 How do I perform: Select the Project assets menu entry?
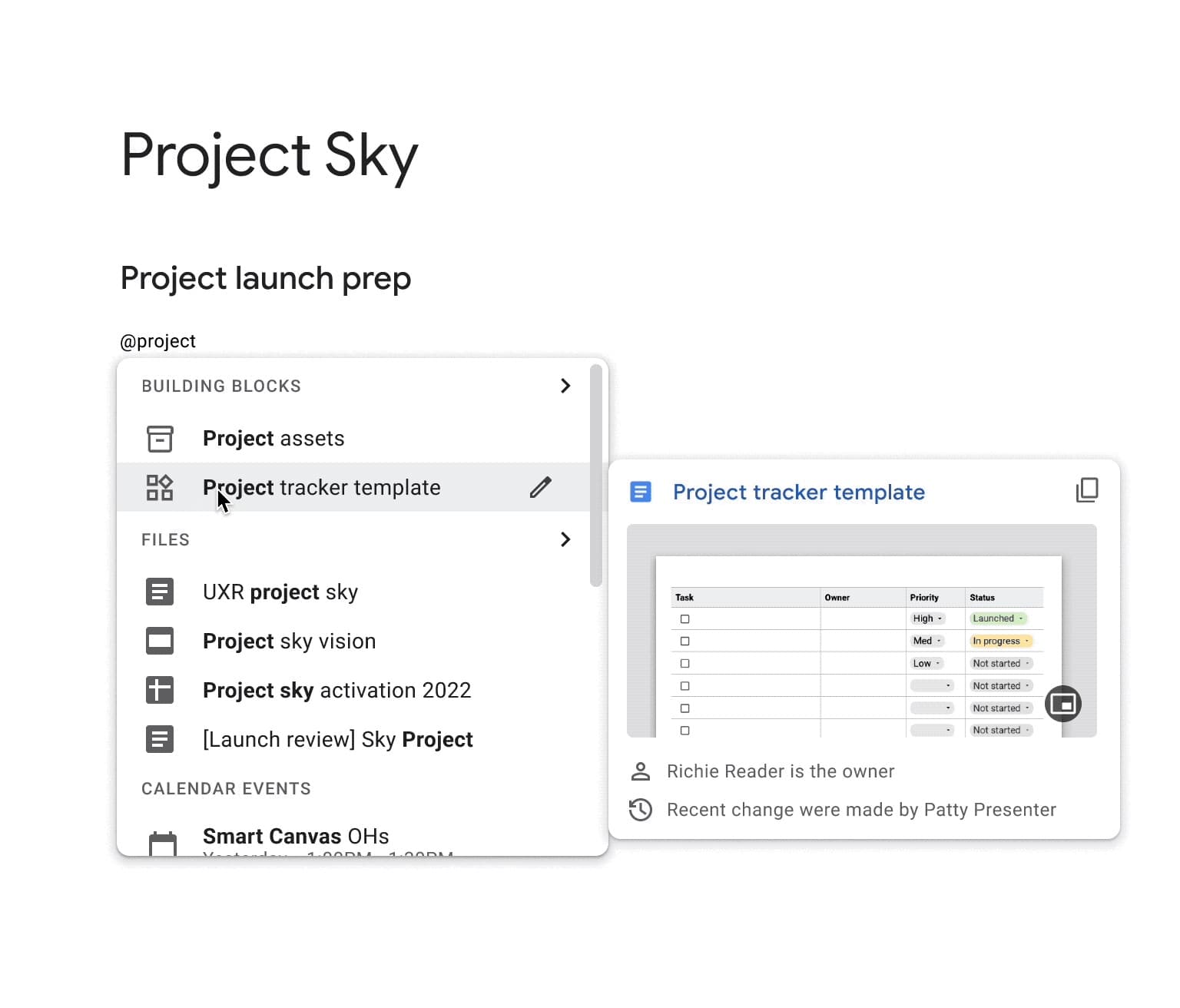point(273,439)
